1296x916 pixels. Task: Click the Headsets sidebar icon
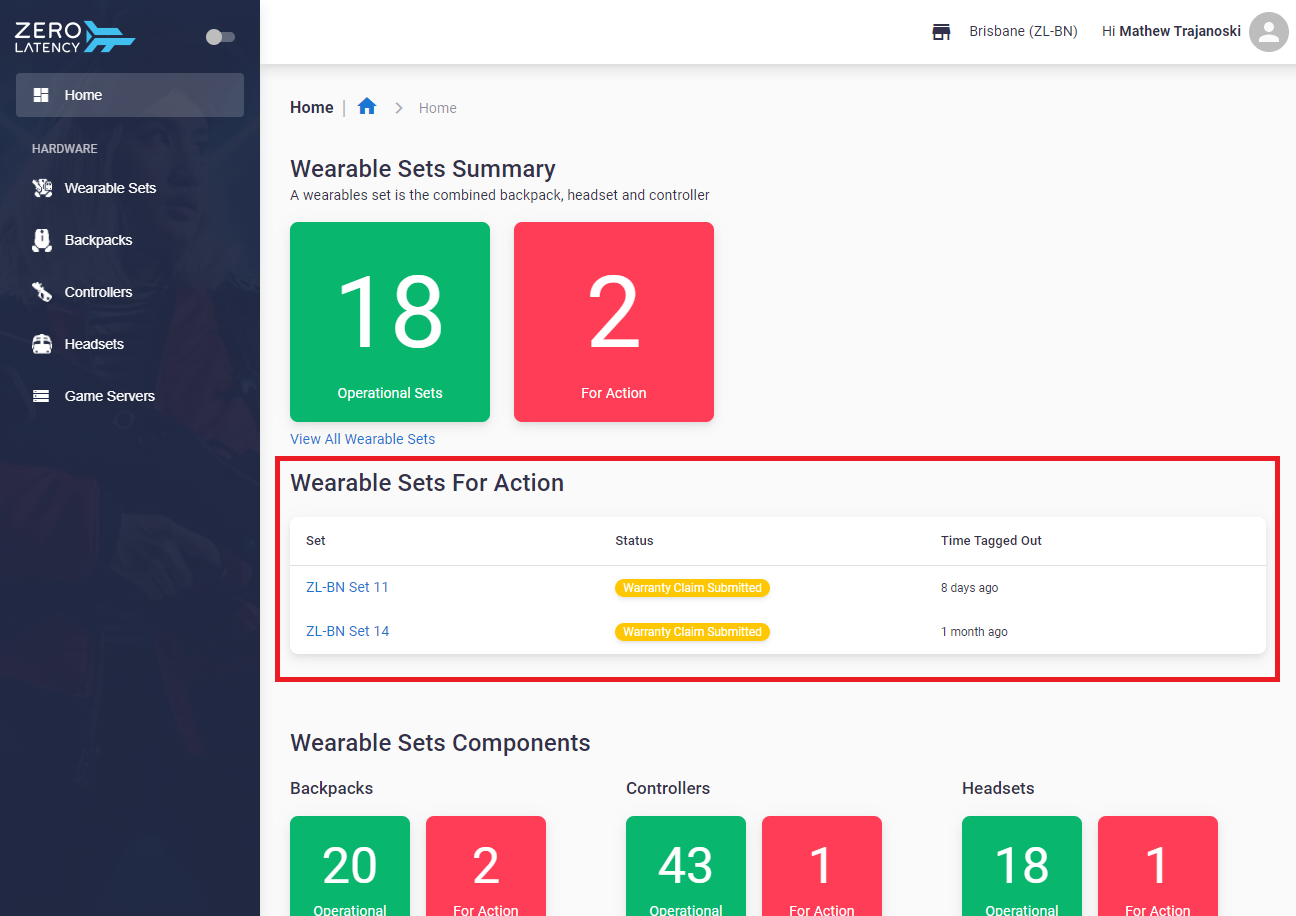click(41, 344)
